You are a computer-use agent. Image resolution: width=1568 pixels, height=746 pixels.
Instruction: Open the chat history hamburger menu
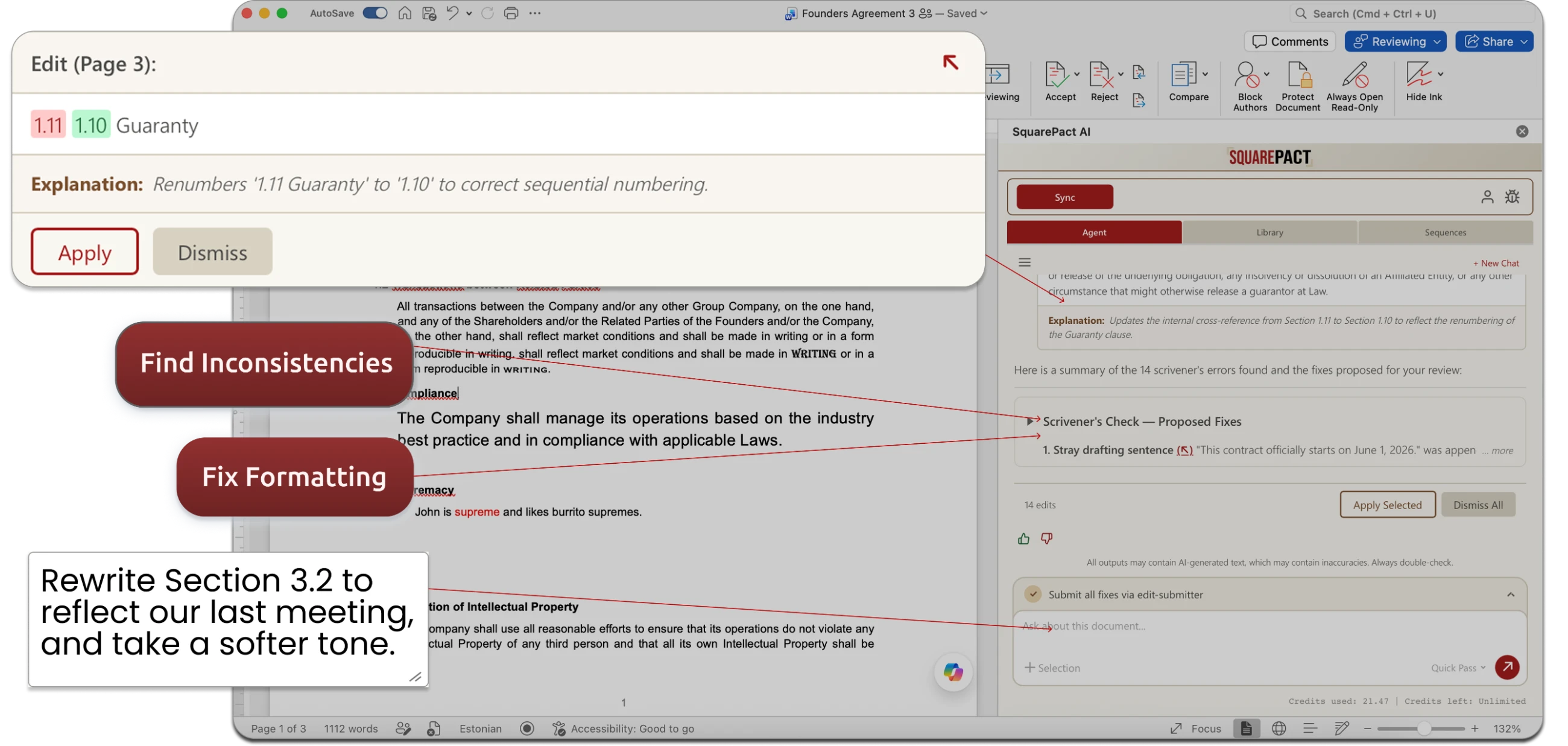(x=1025, y=262)
